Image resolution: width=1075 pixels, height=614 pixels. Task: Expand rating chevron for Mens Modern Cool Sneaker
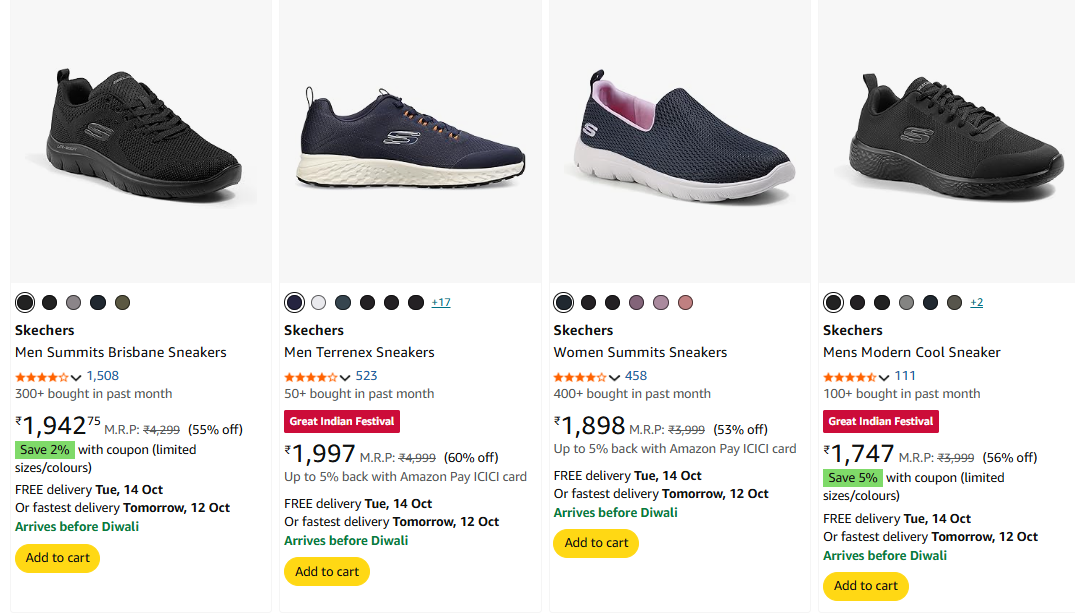coord(884,377)
